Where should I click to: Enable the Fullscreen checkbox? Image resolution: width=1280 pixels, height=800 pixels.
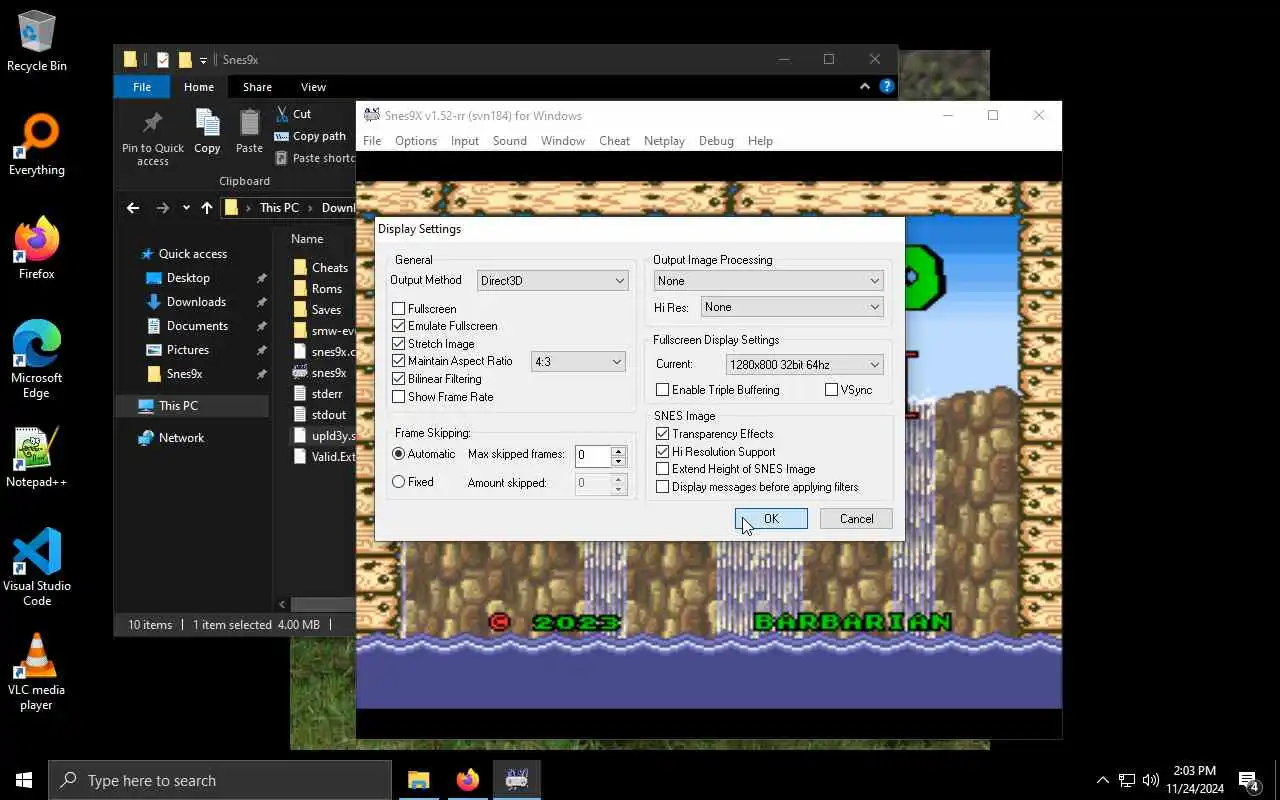pyautogui.click(x=399, y=309)
